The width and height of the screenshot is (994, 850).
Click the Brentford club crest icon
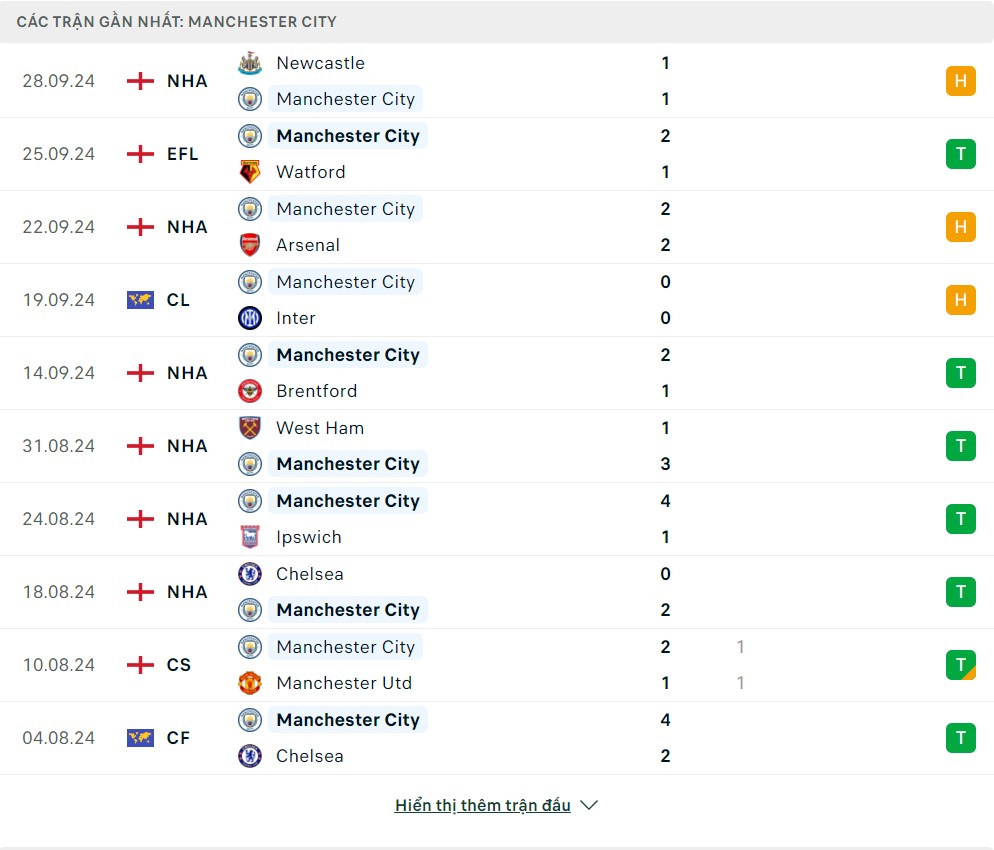pyautogui.click(x=250, y=391)
